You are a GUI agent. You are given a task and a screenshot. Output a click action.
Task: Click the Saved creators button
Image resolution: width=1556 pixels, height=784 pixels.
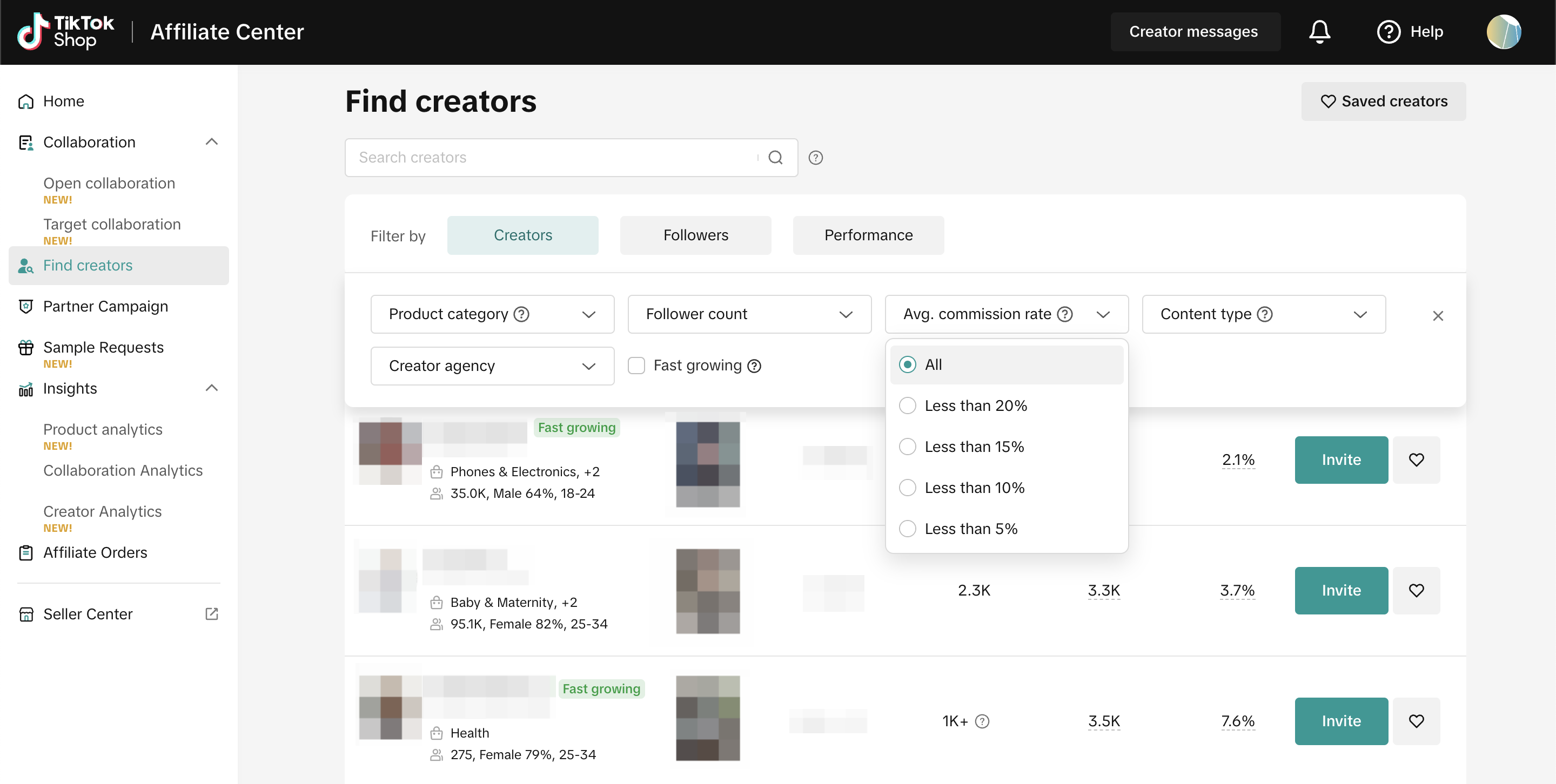[x=1383, y=102]
